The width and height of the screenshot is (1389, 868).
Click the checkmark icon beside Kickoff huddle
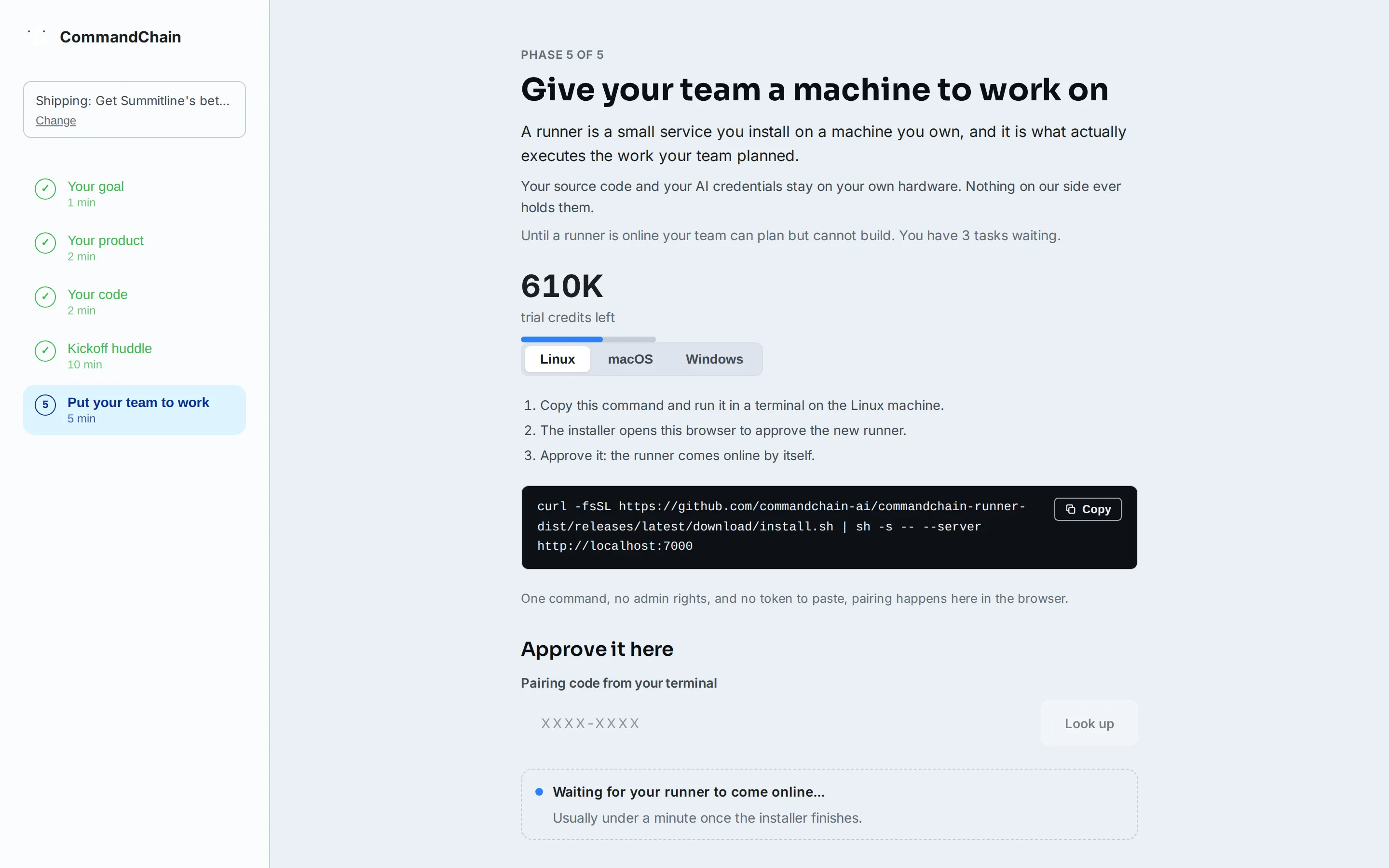click(45, 351)
